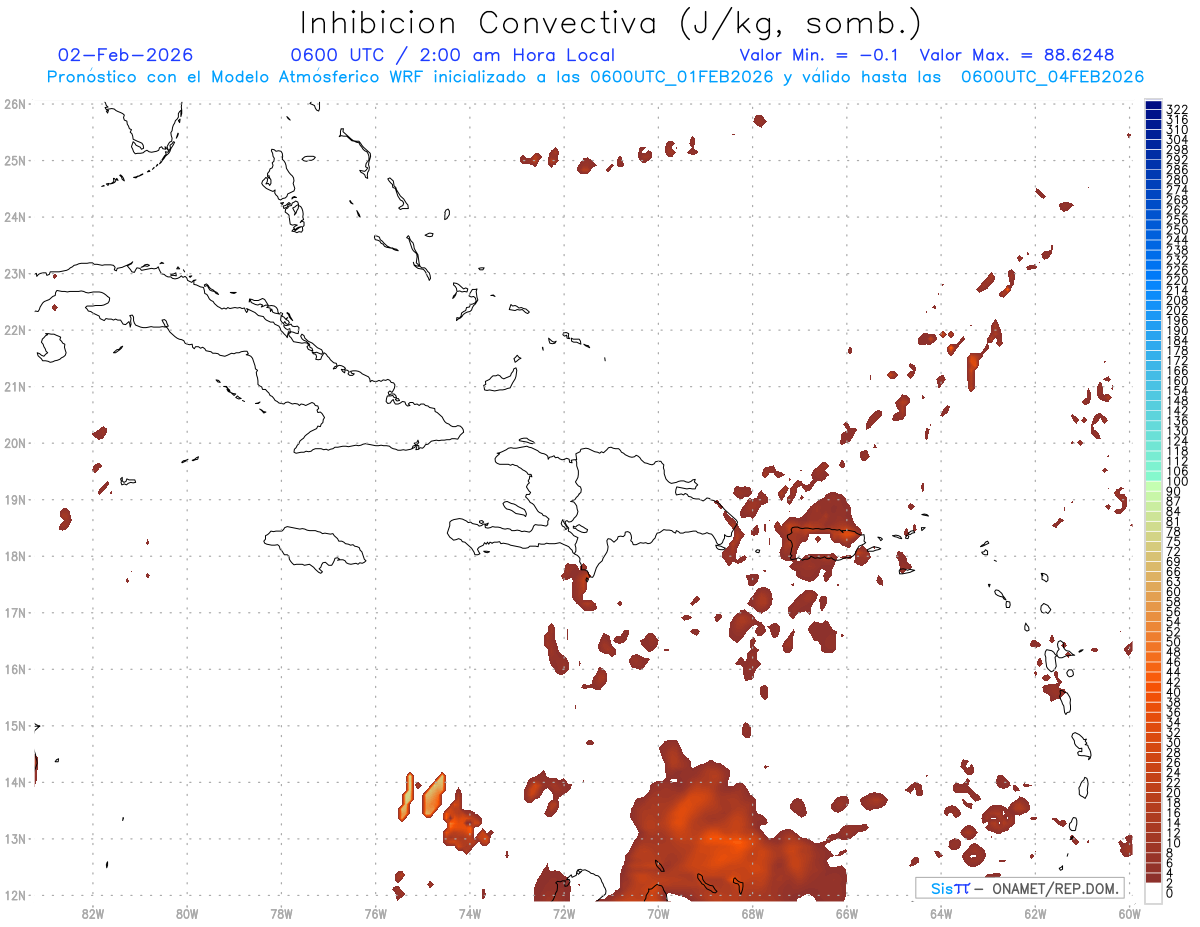The height and width of the screenshot is (927, 1200).
Task: Click the 24N latitude label
Action: (x=14, y=217)
